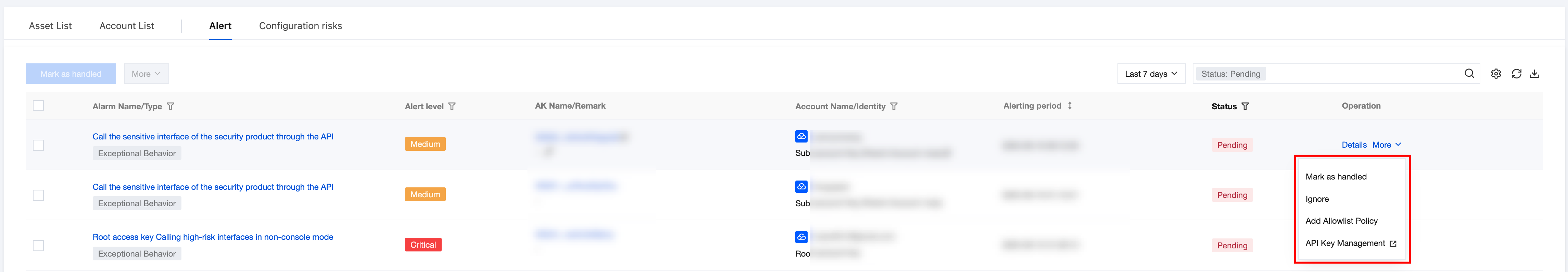This screenshot has height=272, width=1568.
Task: Click the search magnifier icon
Action: [x=1469, y=74]
